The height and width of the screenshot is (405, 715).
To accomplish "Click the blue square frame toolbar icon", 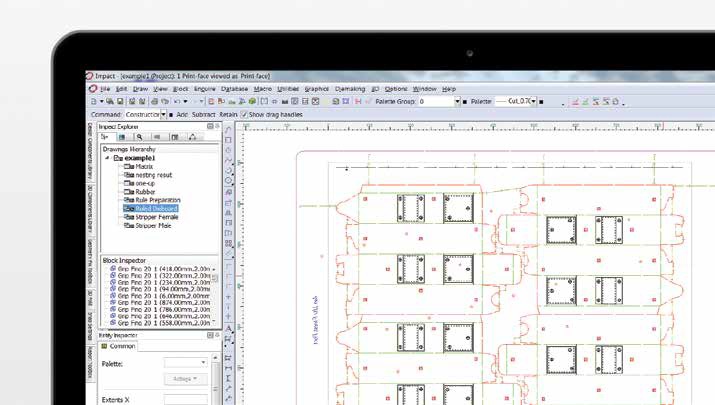I will click(346, 101).
